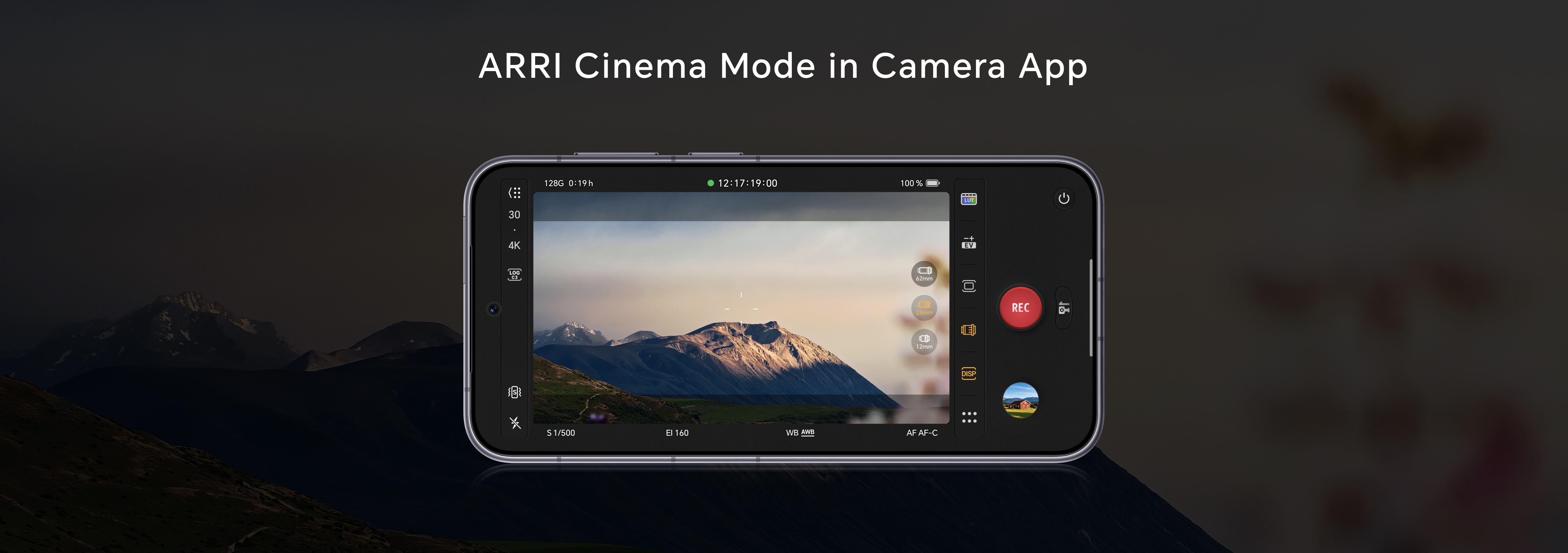Select the 12mm lens

pos(924,341)
